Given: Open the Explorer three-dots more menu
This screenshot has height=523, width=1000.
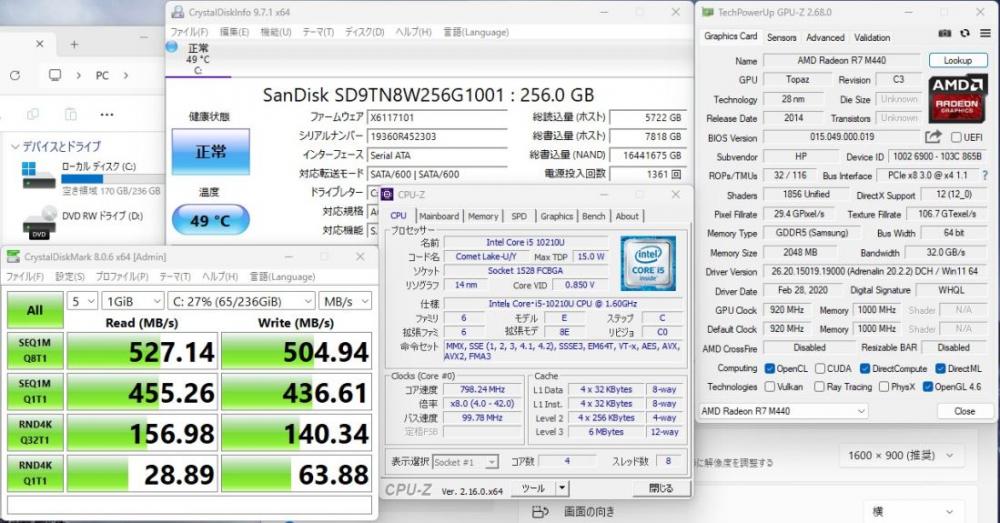Looking at the screenshot, I should pyautogui.click(x=107, y=115).
